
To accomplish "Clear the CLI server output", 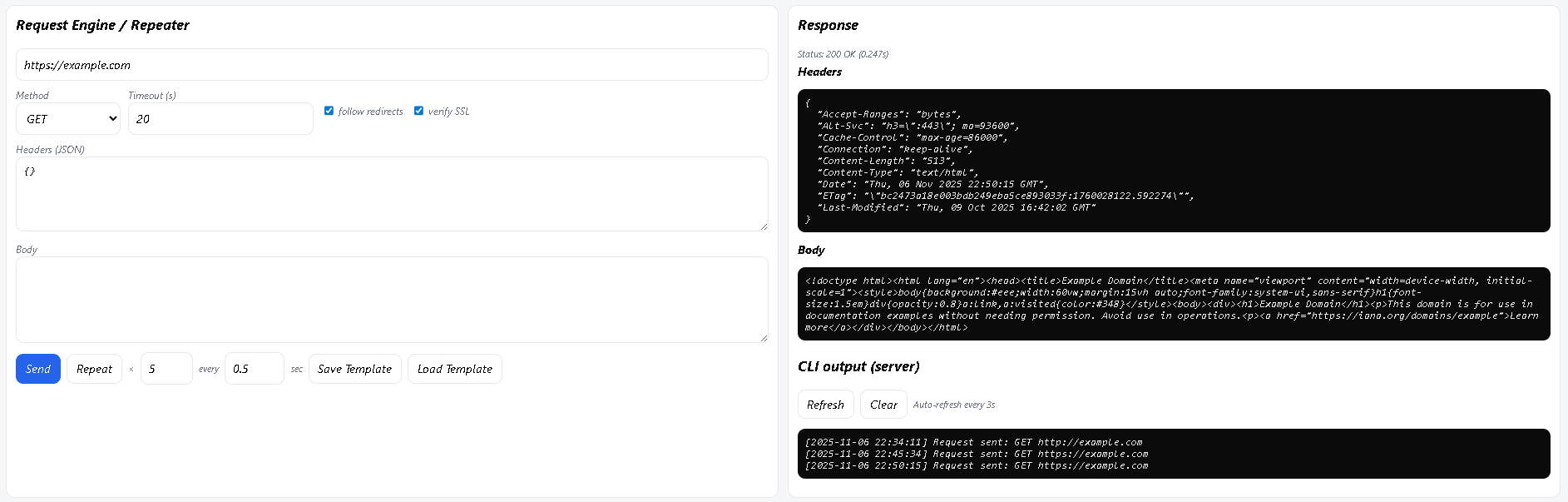I will (x=883, y=405).
